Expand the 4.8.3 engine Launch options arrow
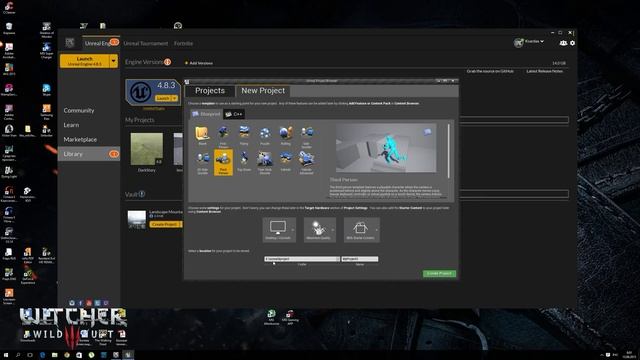The height and width of the screenshot is (360, 640). (x=175, y=98)
